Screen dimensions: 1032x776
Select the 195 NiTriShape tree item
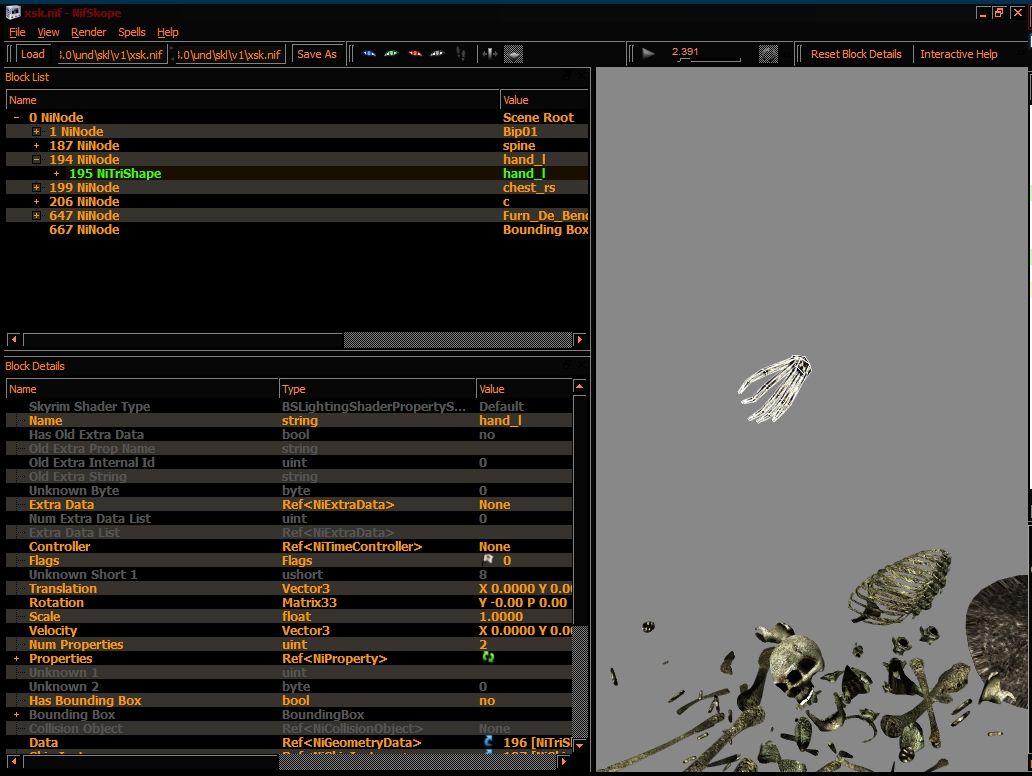tap(115, 174)
